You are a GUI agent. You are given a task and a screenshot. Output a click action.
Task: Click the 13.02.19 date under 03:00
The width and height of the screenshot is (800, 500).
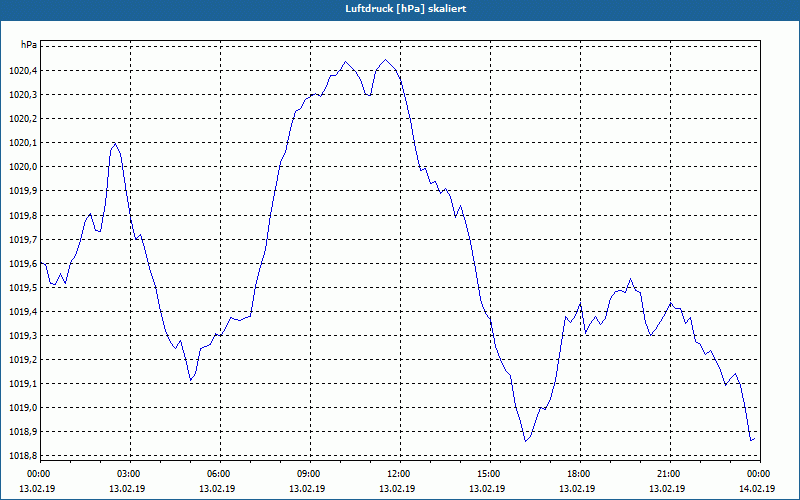point(127,488)
